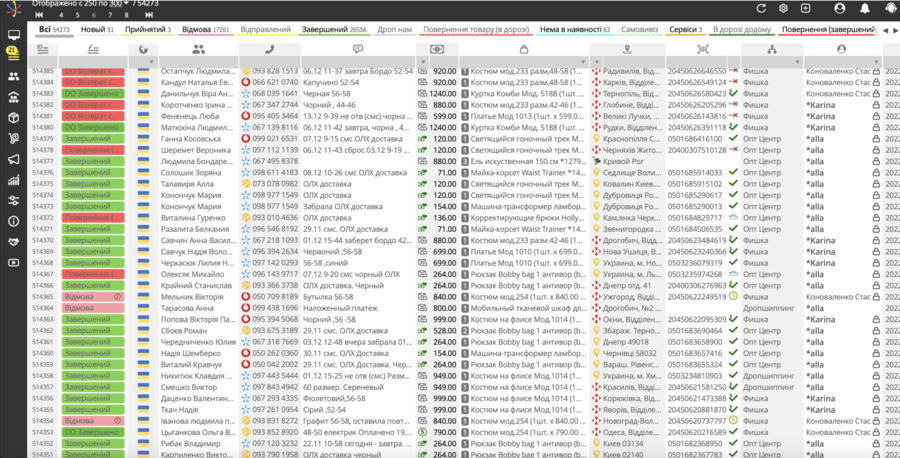Open the statistics chart icon in sidebar
This screenshot has width=900, height=458.
[13, 180]
